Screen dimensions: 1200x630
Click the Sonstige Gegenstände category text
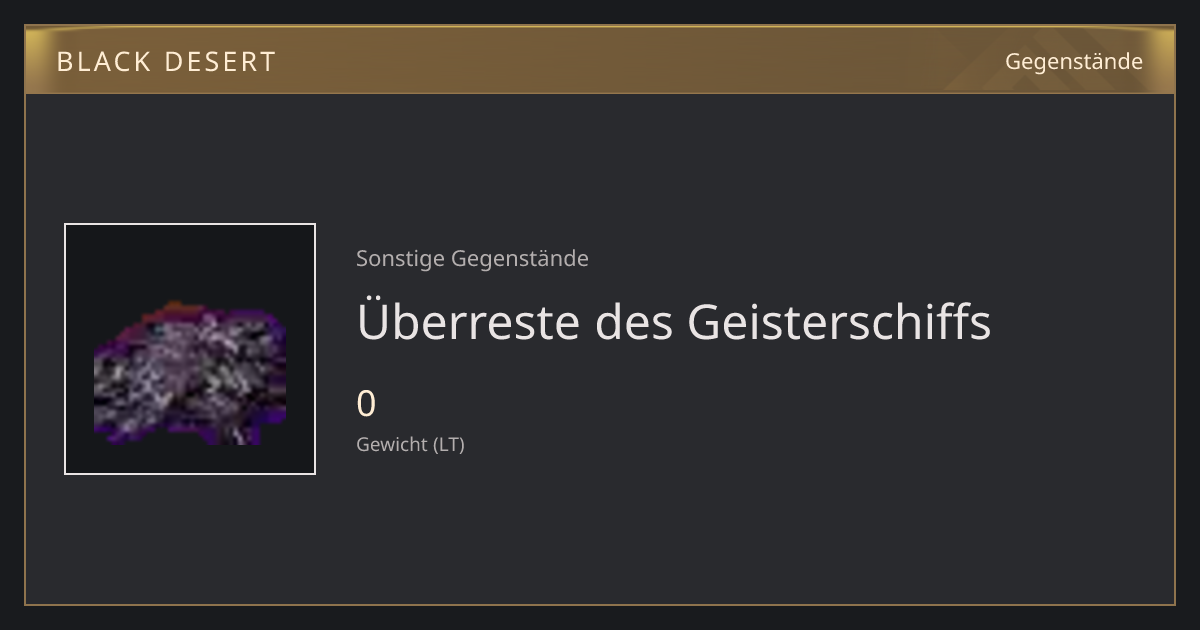[472, 259]
